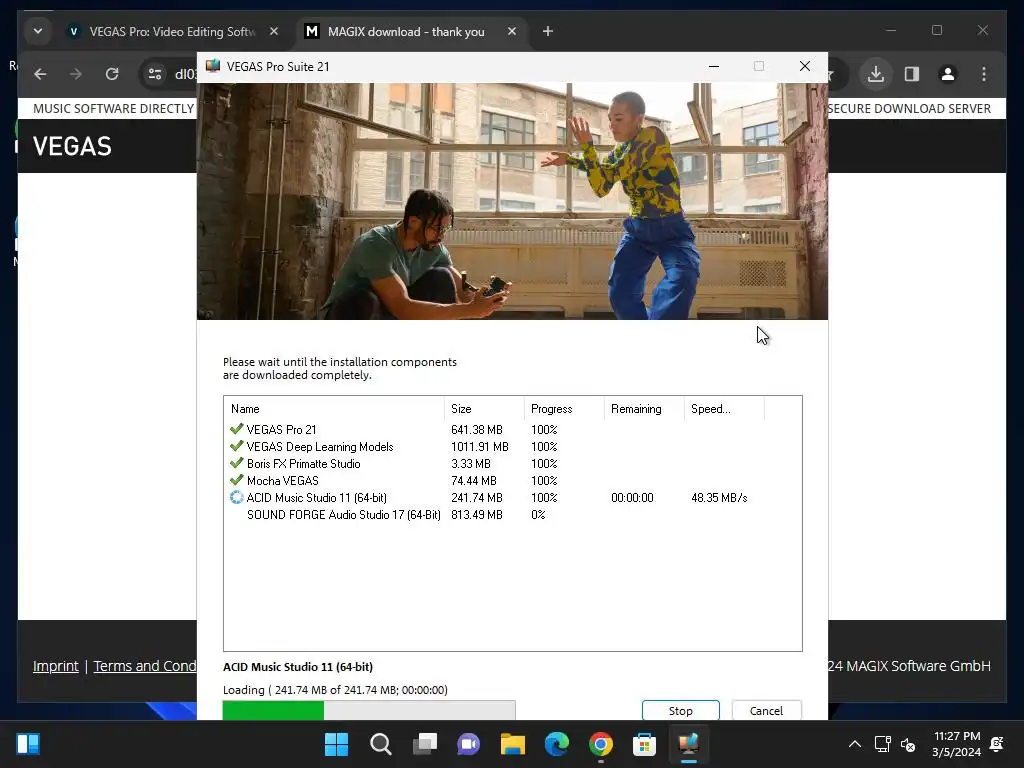Screen dimensions: 1024x768
Task: Select SOUND FORGE Audio Studio 17 row
Action: click(x=512, y=515)
